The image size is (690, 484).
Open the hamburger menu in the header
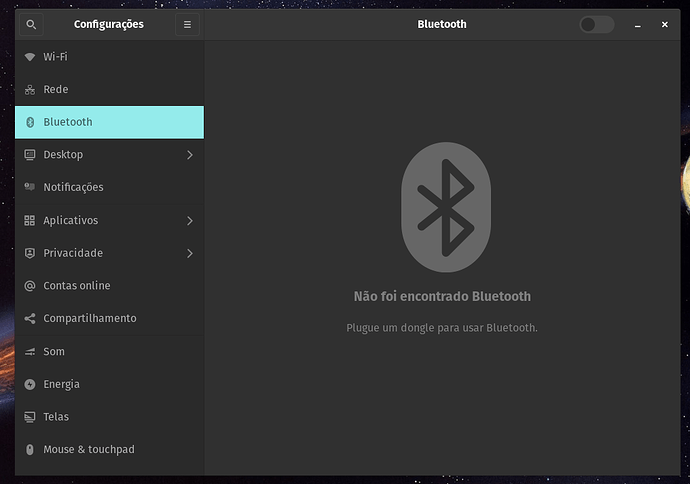click(187, 24)
